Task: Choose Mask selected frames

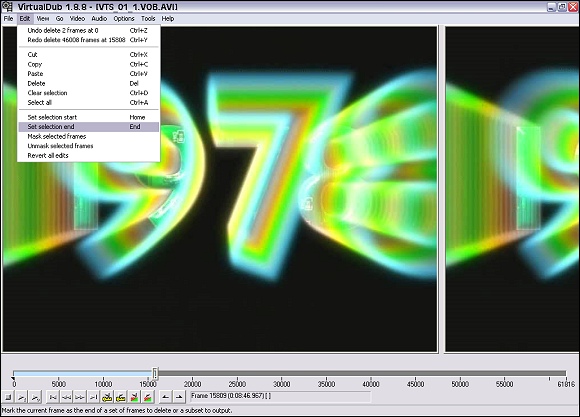Action: point(89,137)
